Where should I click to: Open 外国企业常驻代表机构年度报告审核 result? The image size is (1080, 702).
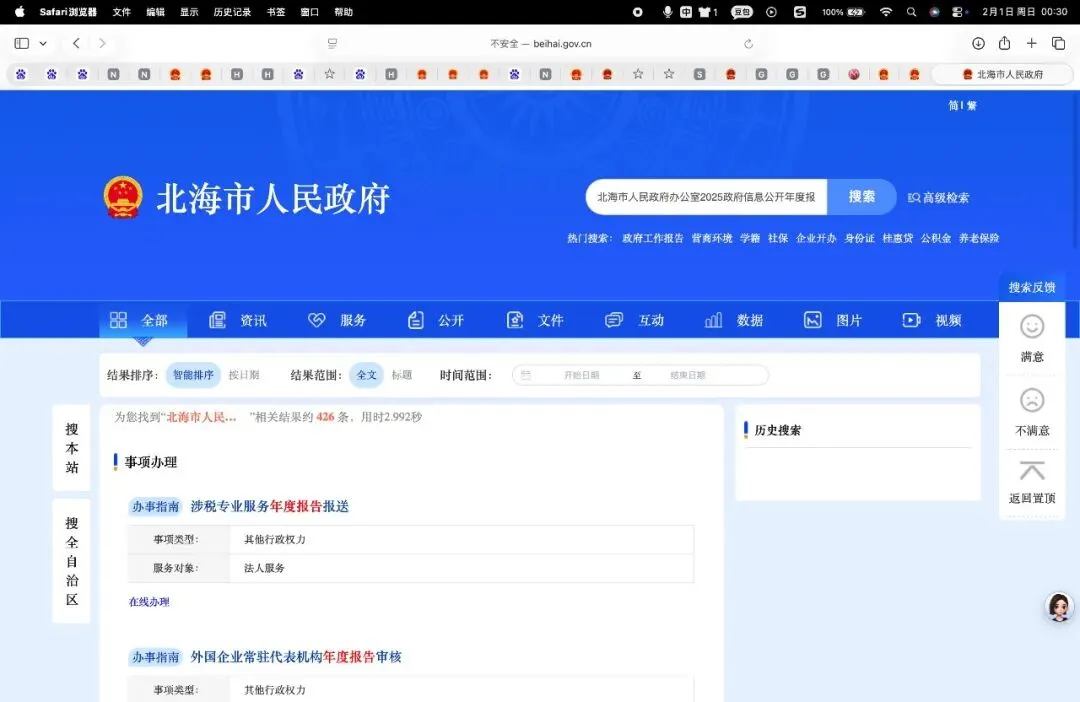click(x=295, y=657)
